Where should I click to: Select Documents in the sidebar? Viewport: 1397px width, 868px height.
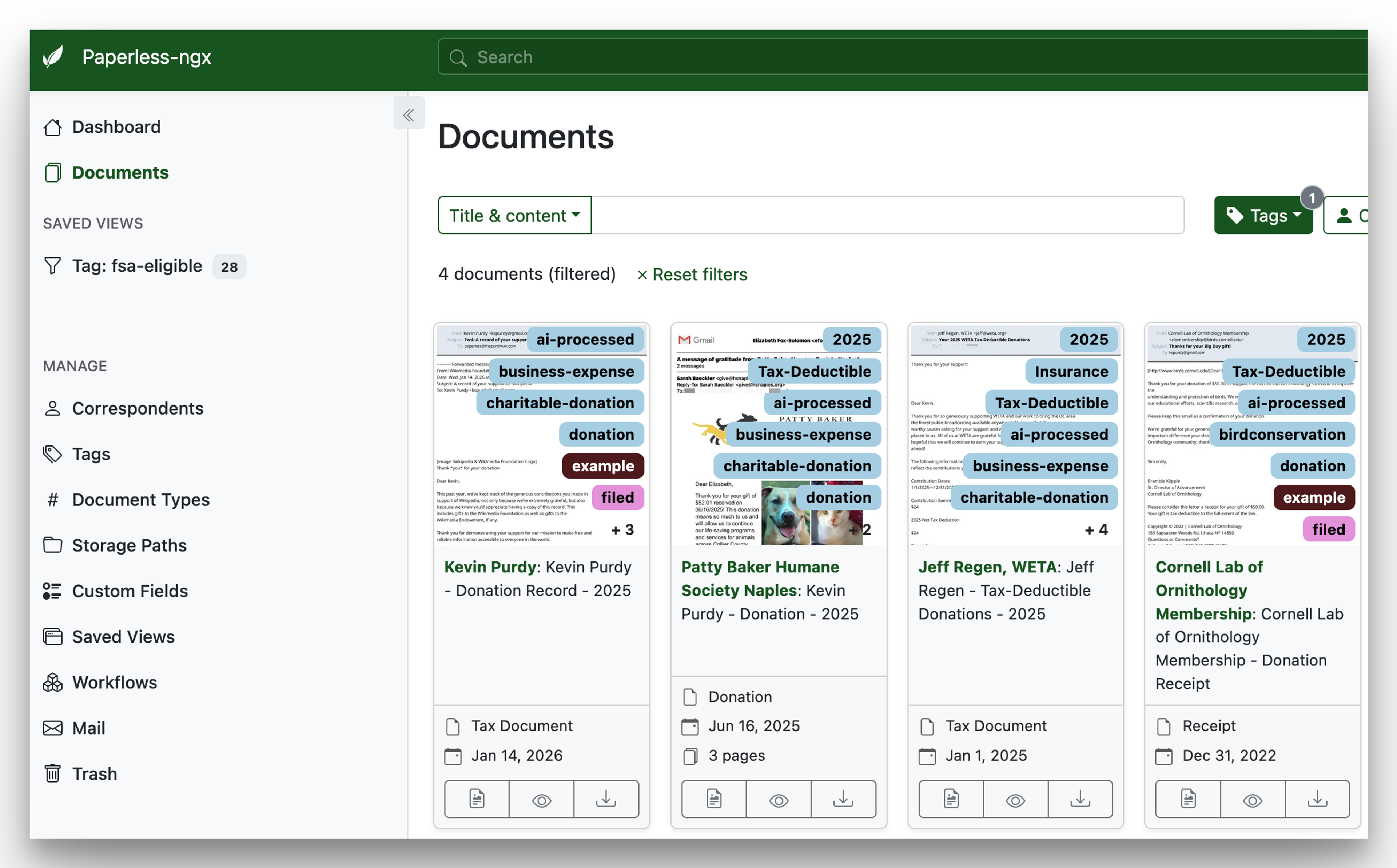pos(106,173)
